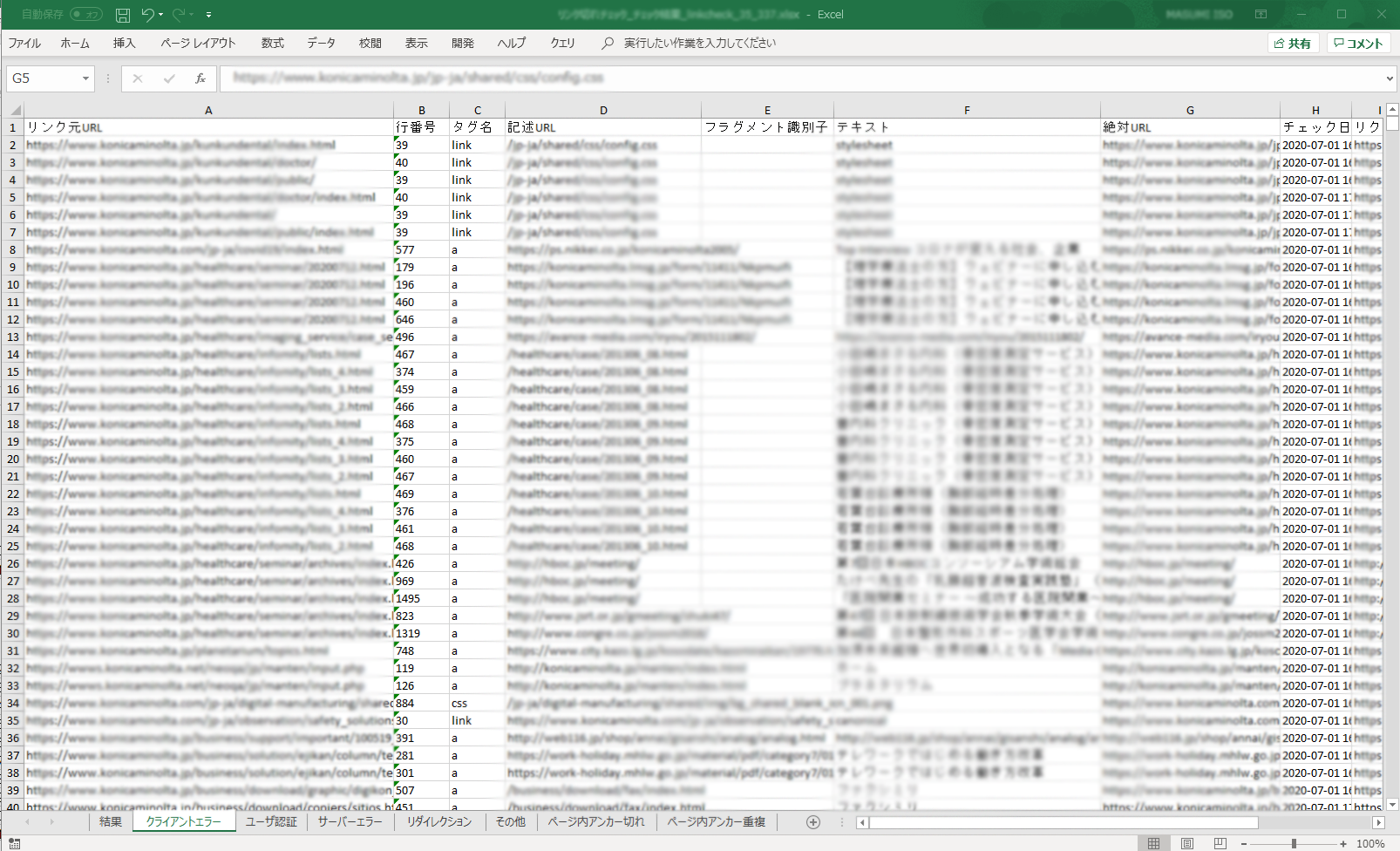Click the link tag cell in row 35

(477, 720)
